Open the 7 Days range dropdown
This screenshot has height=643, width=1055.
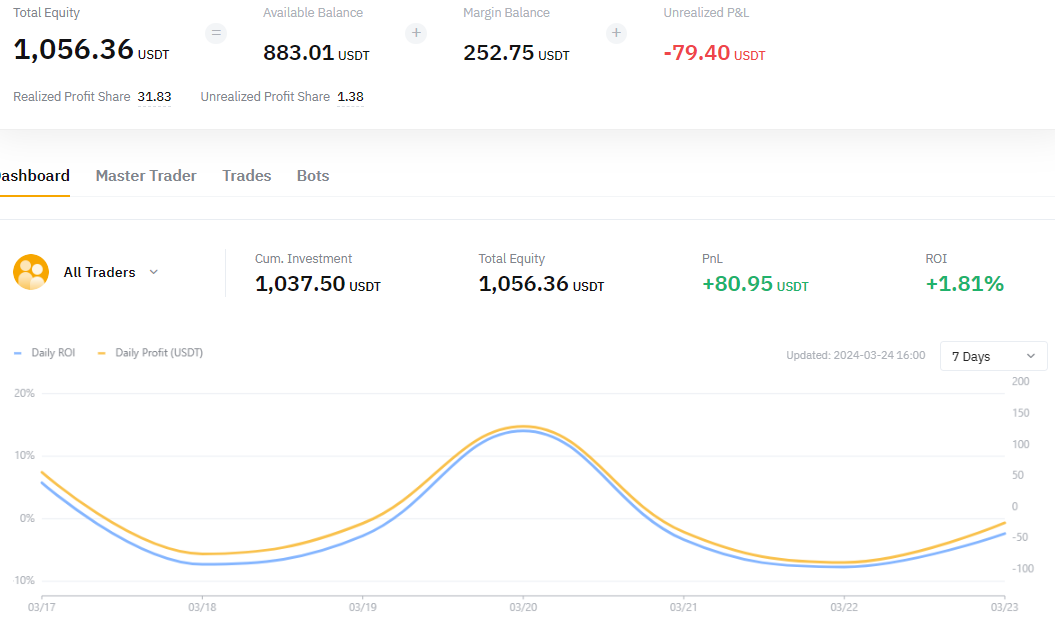point(993,356)
